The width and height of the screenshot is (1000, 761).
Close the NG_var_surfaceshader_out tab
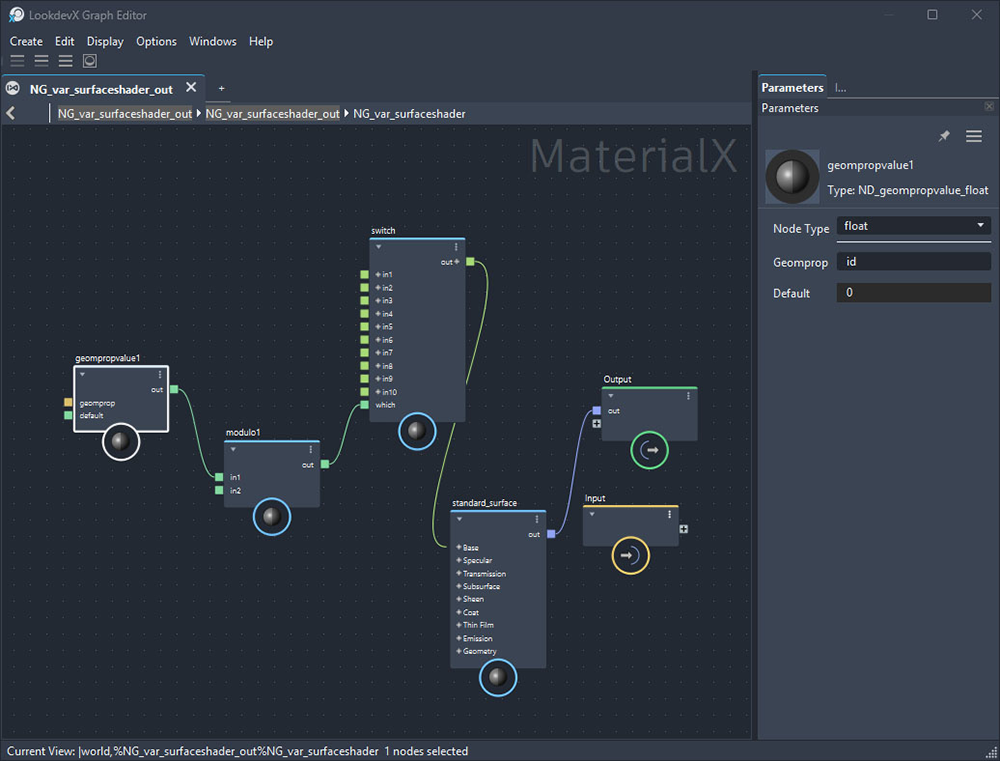click(191, 87)
